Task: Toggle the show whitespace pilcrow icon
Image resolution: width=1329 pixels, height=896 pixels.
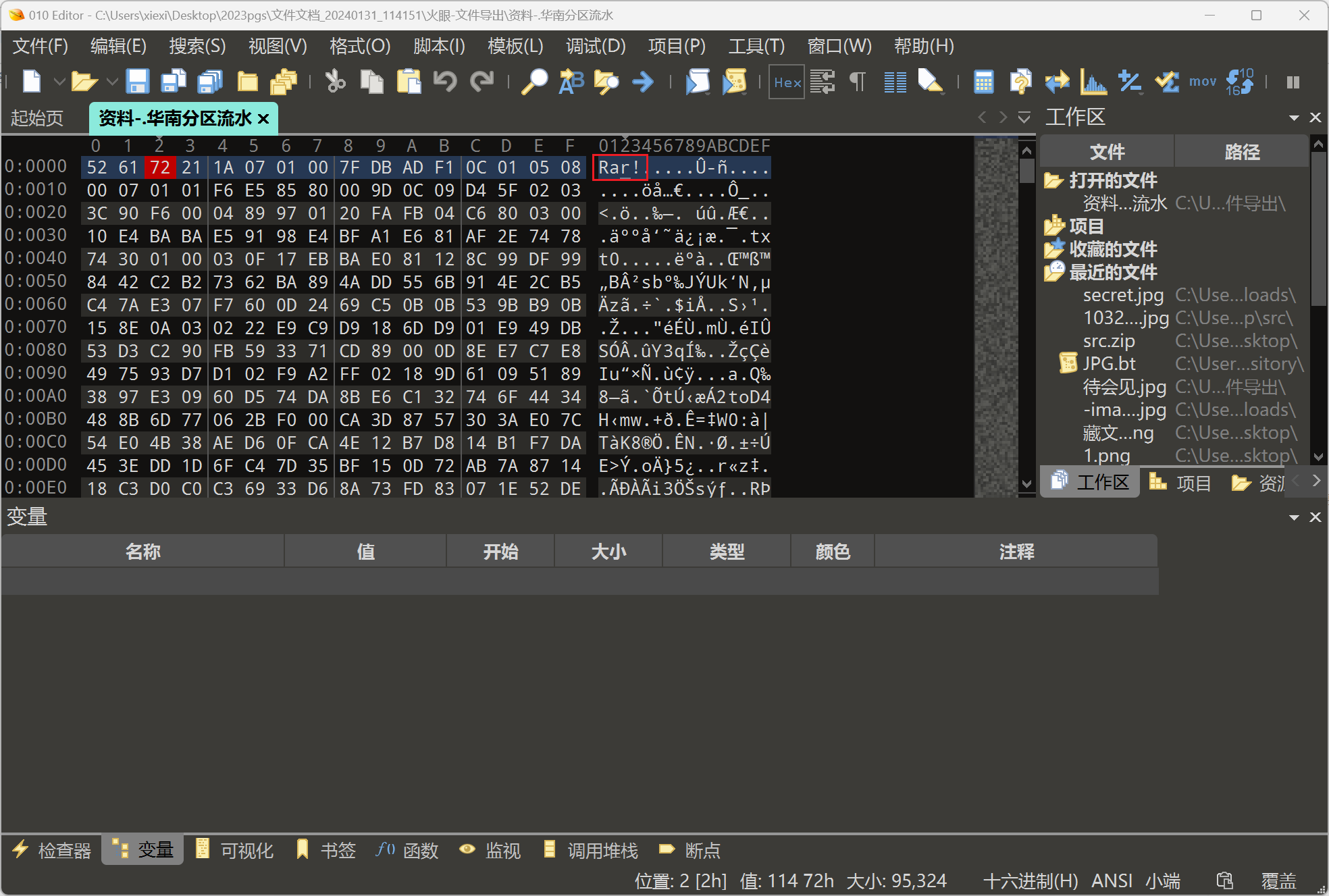Action: pos(858,82)
